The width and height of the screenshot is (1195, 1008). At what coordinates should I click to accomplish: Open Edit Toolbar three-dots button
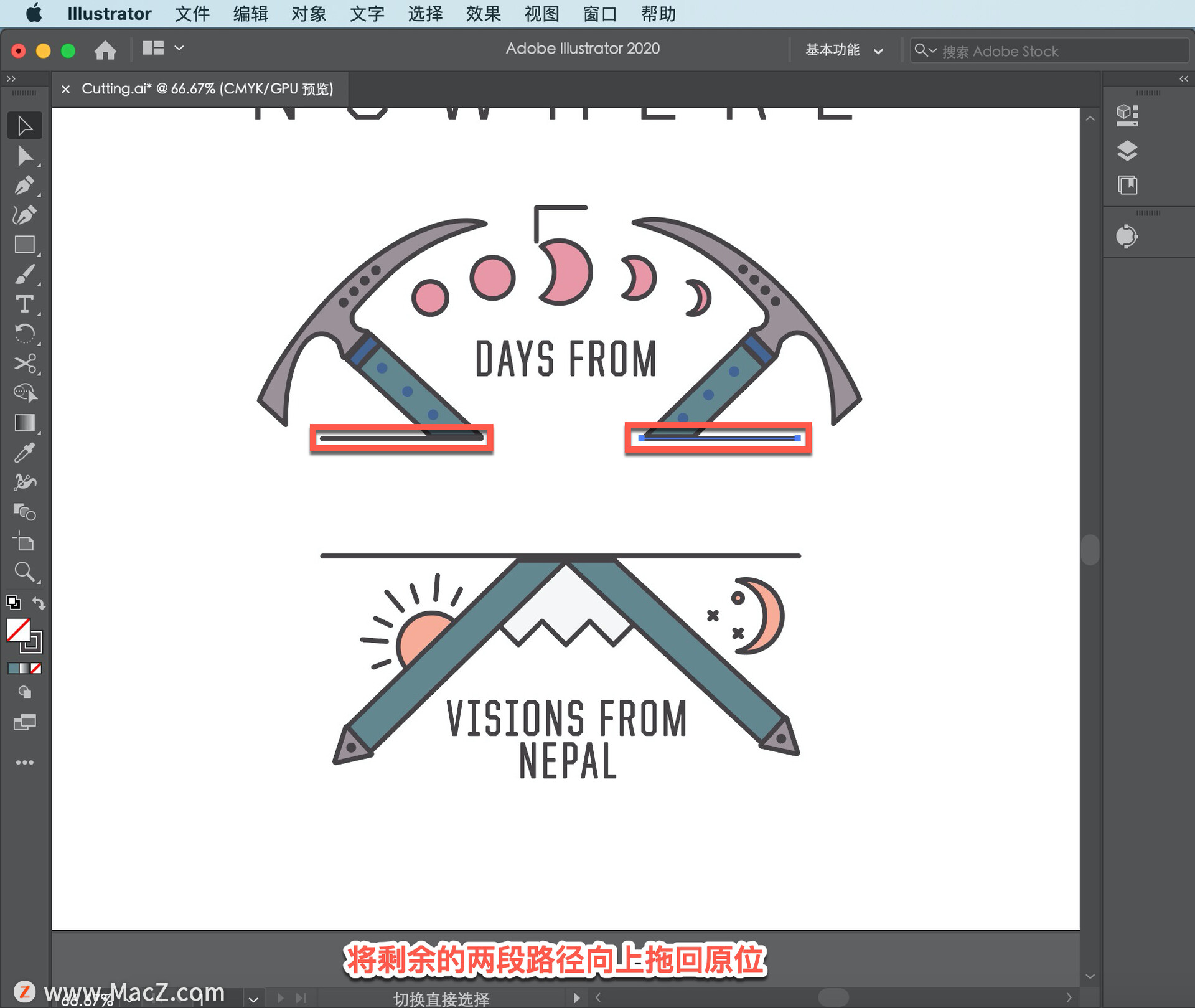(x=25, y=762)
